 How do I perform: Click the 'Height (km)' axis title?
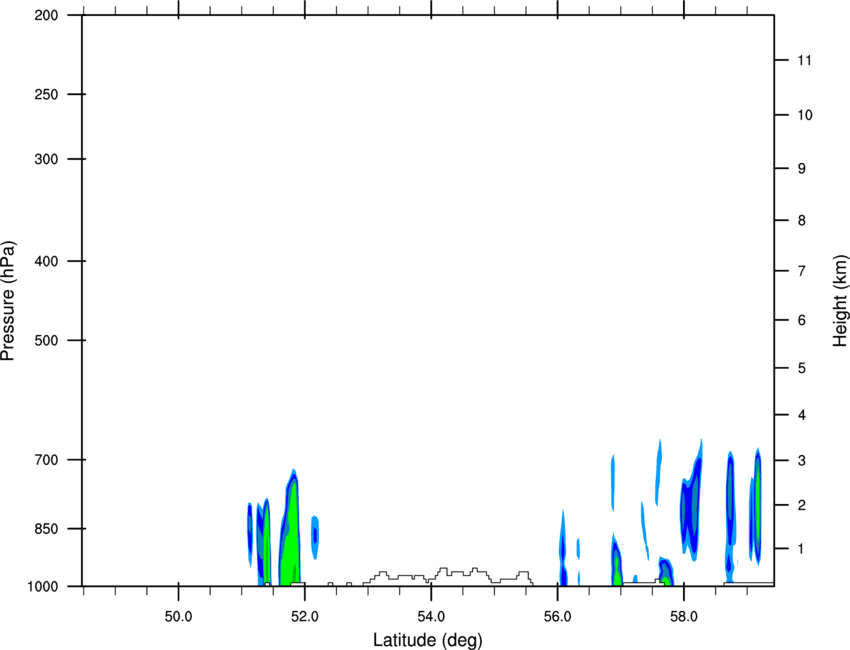click(x=840, y=300)
